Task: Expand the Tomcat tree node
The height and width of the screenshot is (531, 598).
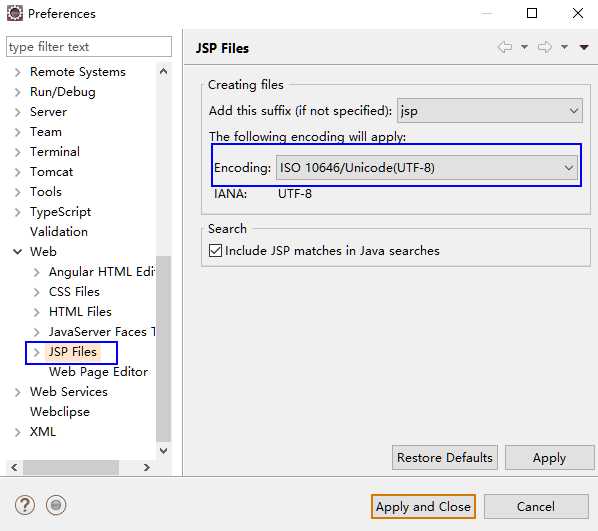Action: tap(17, 172)
